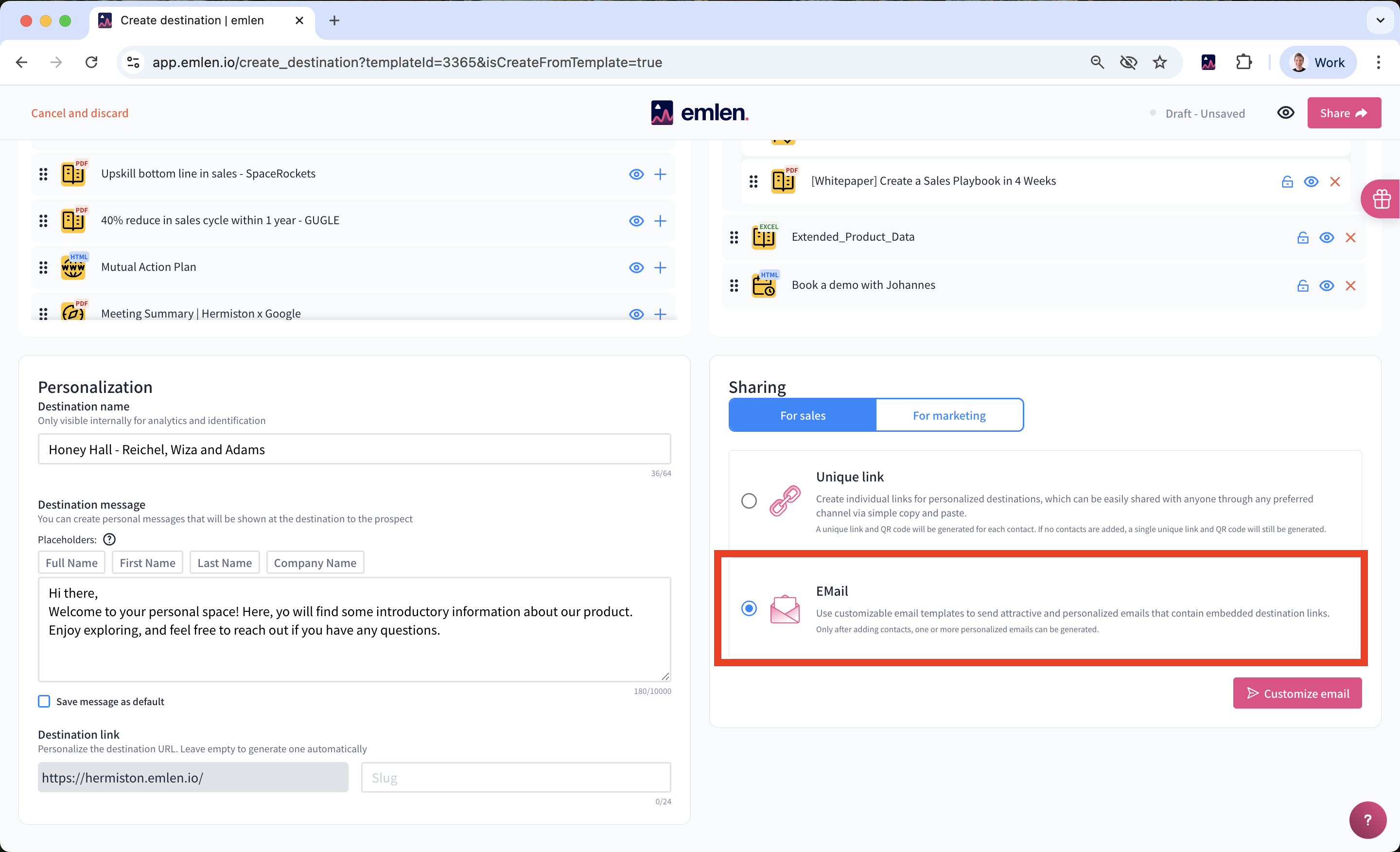Image resolution: width=1400 pixels, height=852 pixels.
Task: Open the gift icon on right edge
Action: (x=1381, y=199)
